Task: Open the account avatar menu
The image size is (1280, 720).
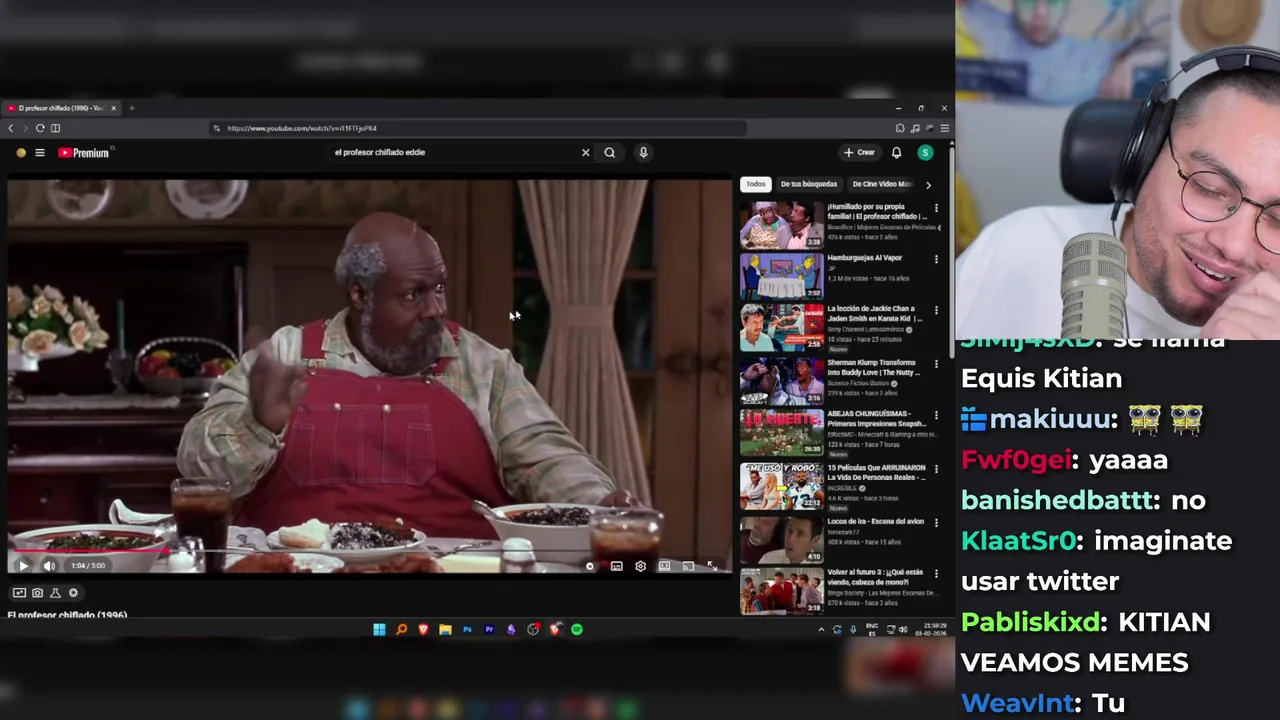Action: pyautogui.click(x=925, y=152)
